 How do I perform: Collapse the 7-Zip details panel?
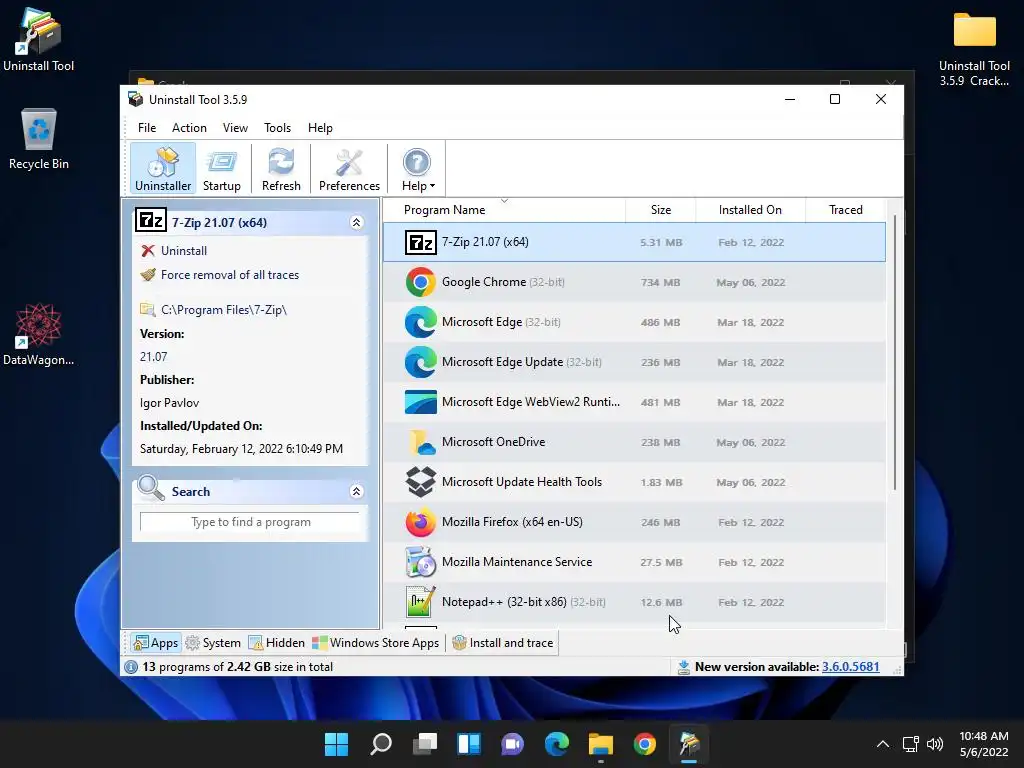[x=357, y=223]
